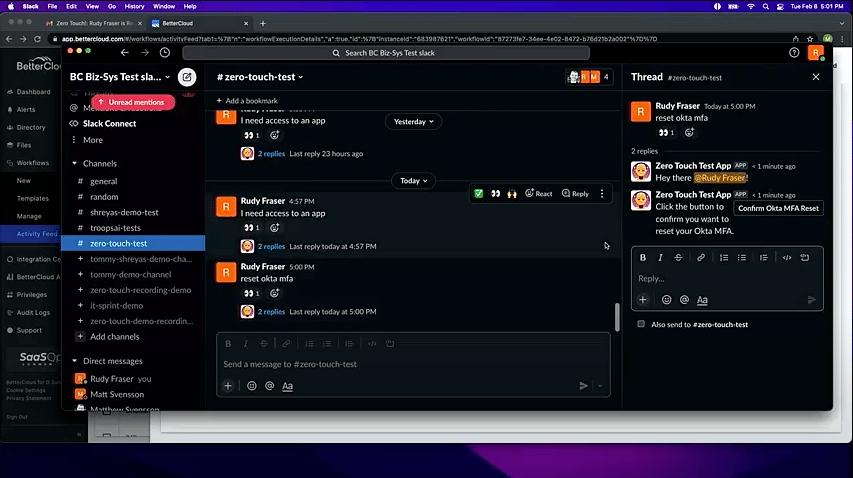
Task: Open Slack help question mark icon
Action: coord(794,53)
